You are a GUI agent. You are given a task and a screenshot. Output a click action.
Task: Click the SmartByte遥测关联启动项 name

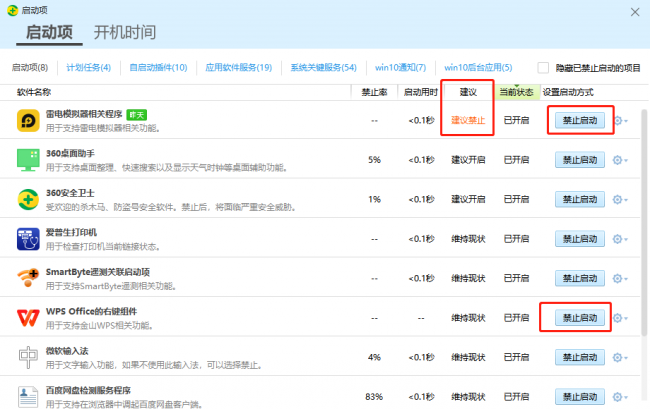click(x=98, y=272)
